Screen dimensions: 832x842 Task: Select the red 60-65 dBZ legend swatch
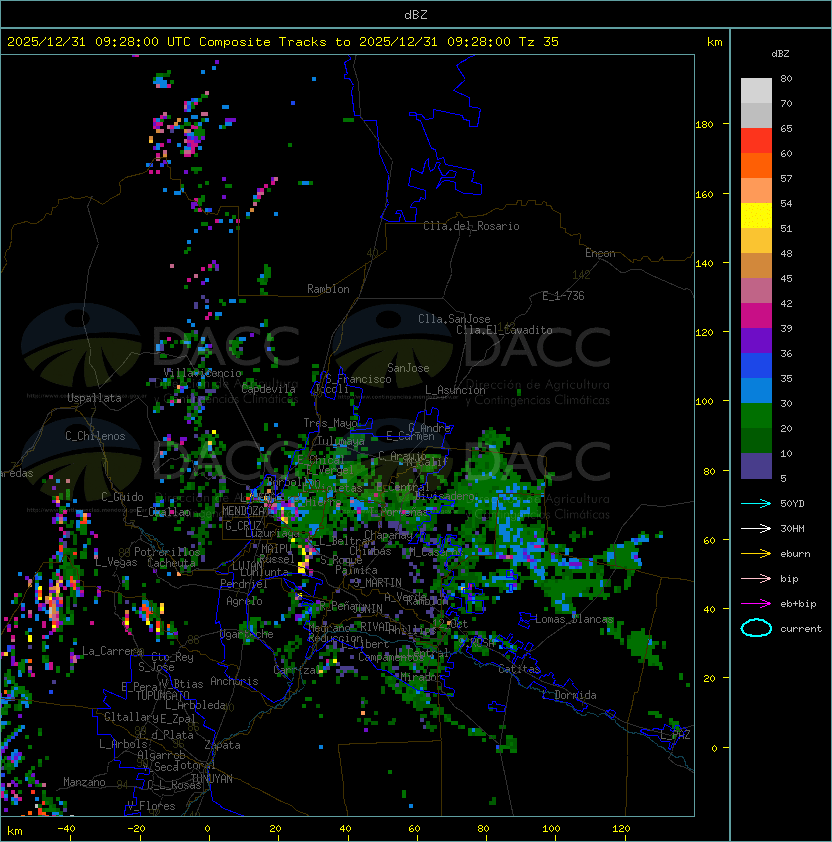pyautogui.click(x=756, y=141)
